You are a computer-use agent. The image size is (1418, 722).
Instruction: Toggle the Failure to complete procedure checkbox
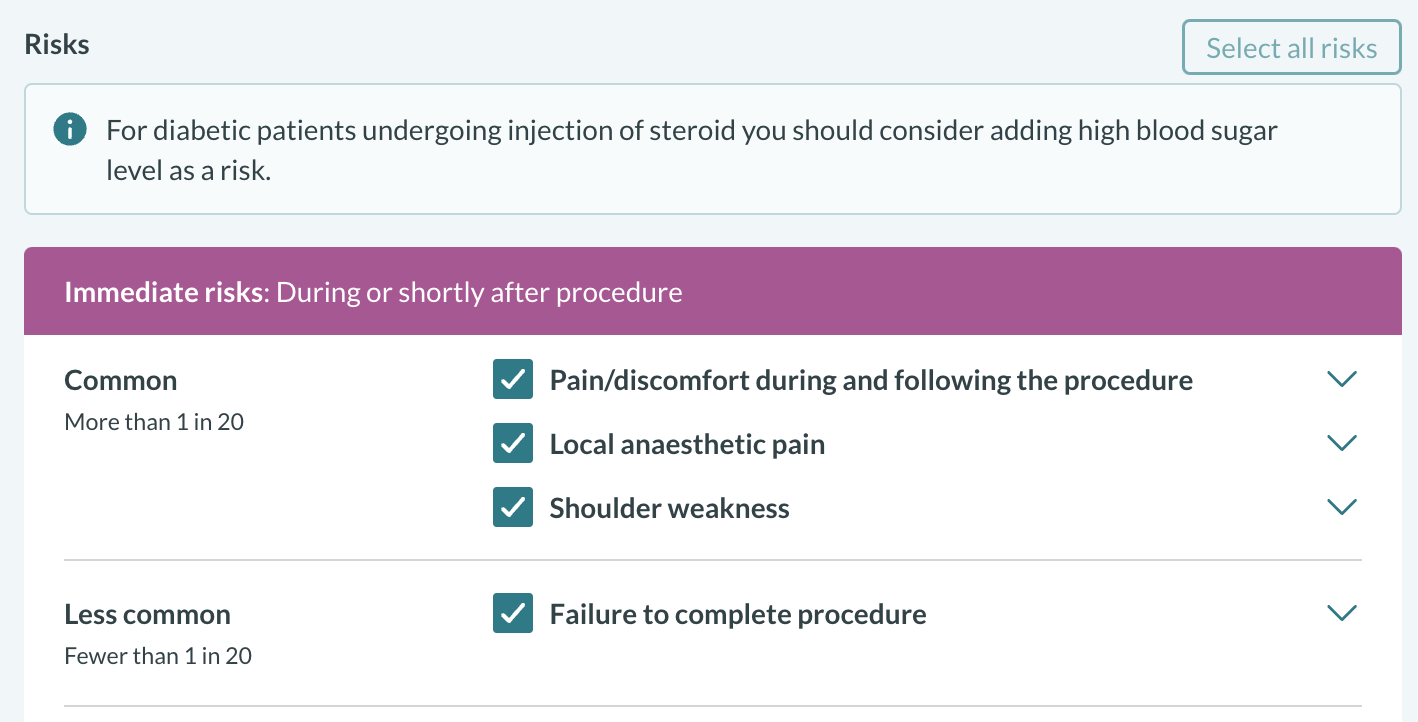pyautogui.click(x=513, y=614)
